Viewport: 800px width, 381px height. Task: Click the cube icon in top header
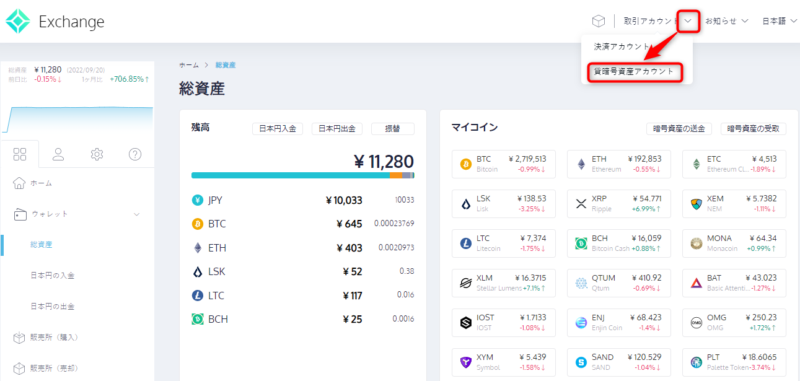598,21
